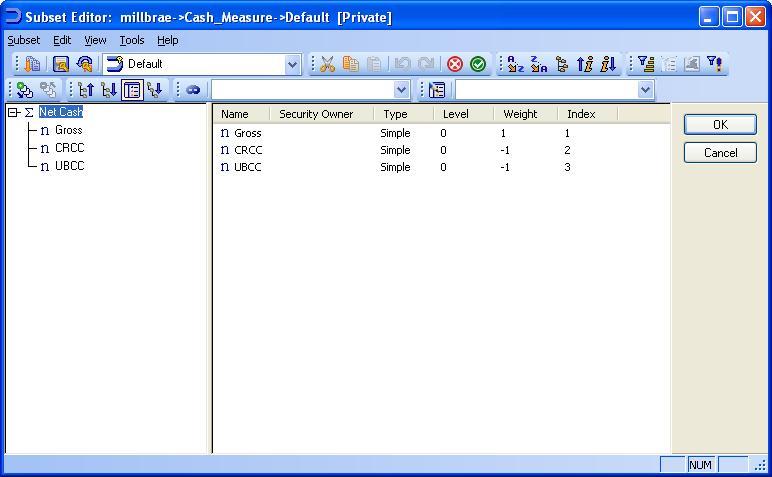Sort elements ascending A to Z
The height and width of the screenshot is (477, 772).
[x=516, y=64]
